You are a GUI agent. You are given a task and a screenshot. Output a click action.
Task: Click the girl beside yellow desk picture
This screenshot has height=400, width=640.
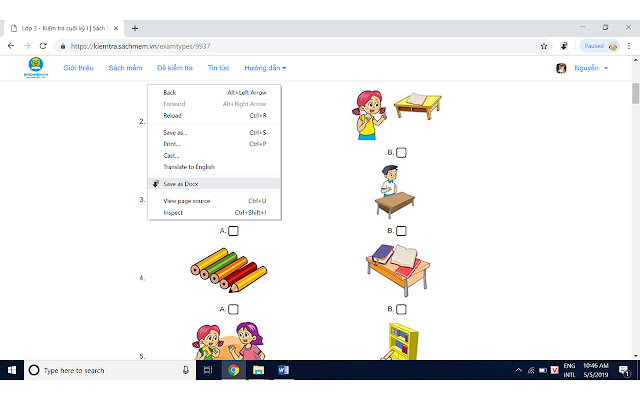click(397, 115)
